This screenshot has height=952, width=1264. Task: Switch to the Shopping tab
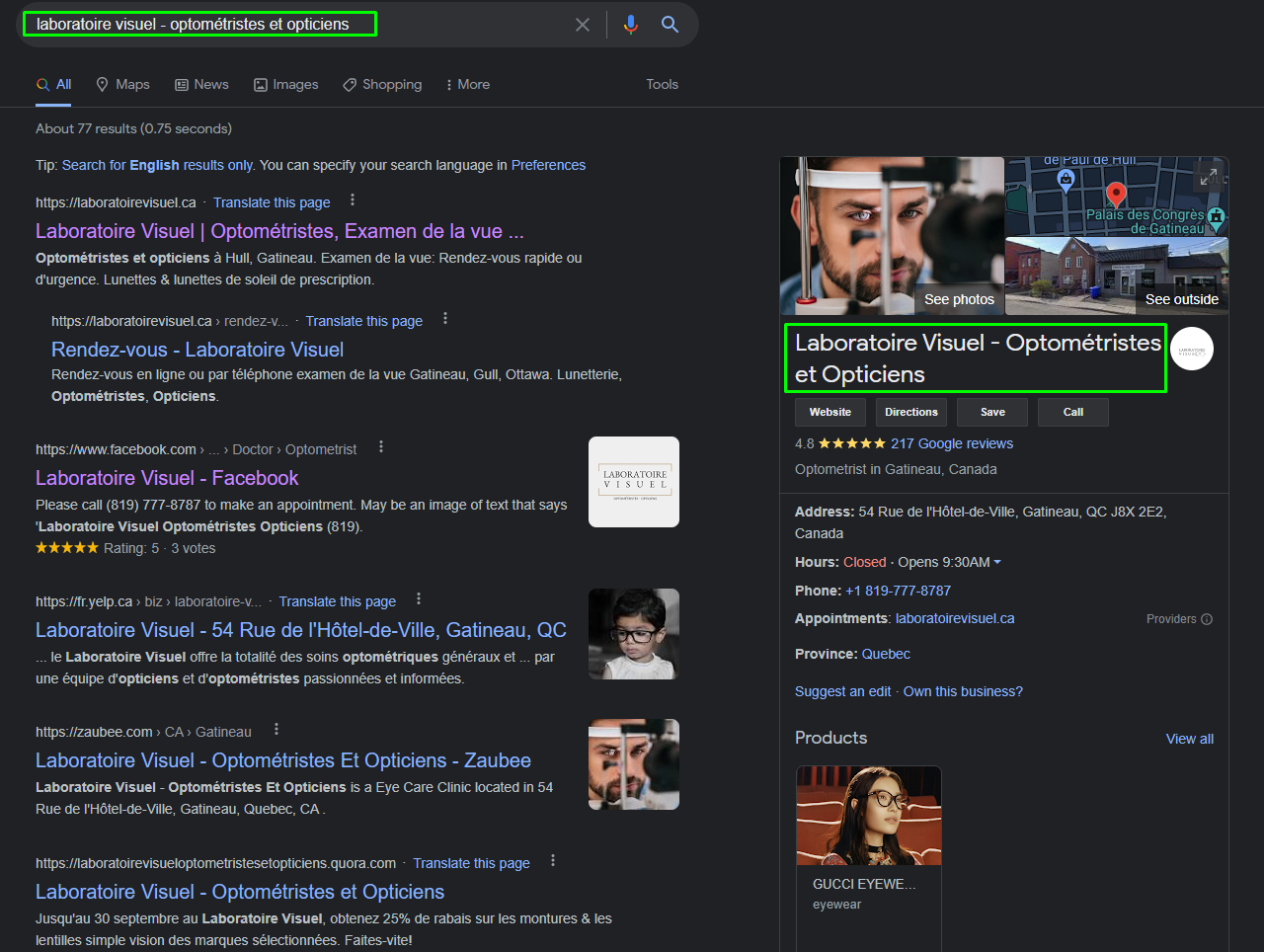point(382,84)
